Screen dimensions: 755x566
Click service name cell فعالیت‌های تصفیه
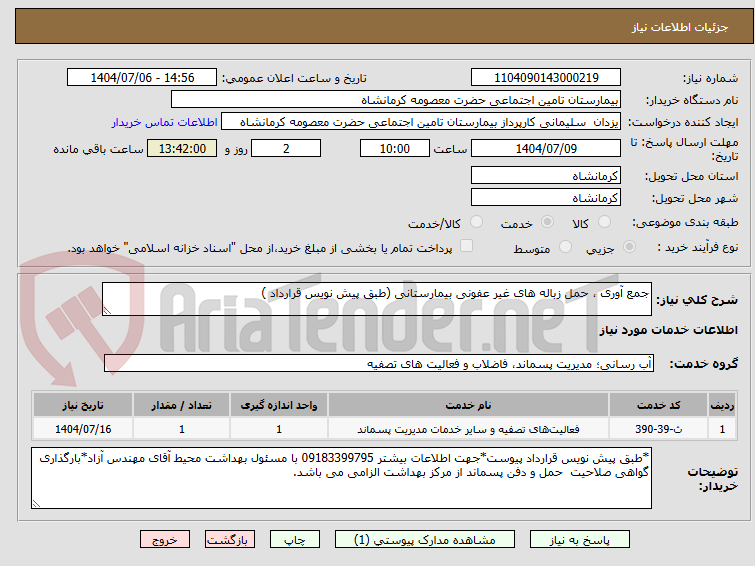point(468,429)
